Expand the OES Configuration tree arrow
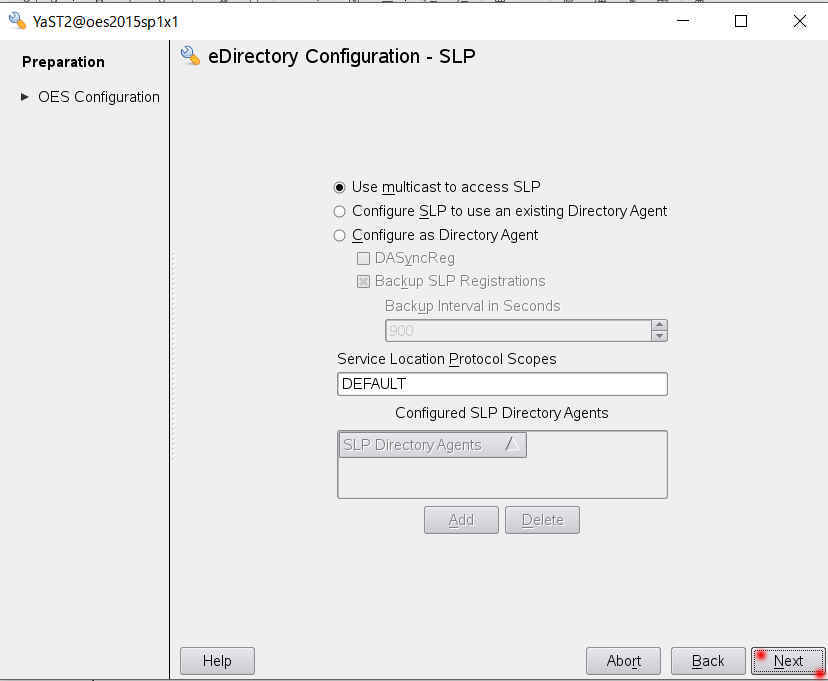Viewport: 828px width, 681px height. coord(24,97)
